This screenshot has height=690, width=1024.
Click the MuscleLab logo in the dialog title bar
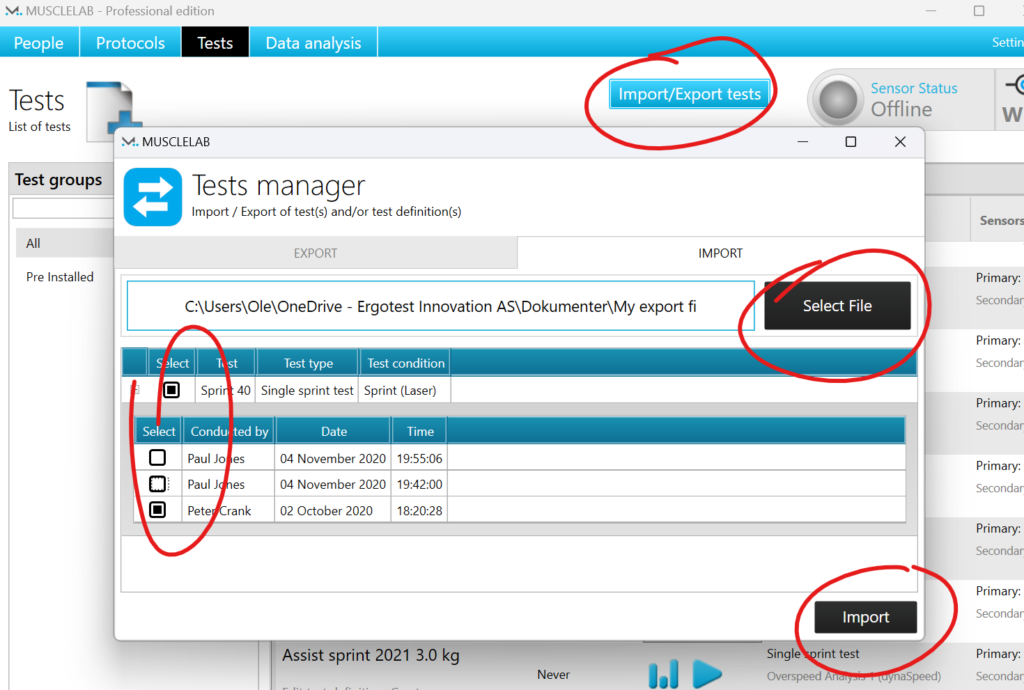tap(130, 142)
